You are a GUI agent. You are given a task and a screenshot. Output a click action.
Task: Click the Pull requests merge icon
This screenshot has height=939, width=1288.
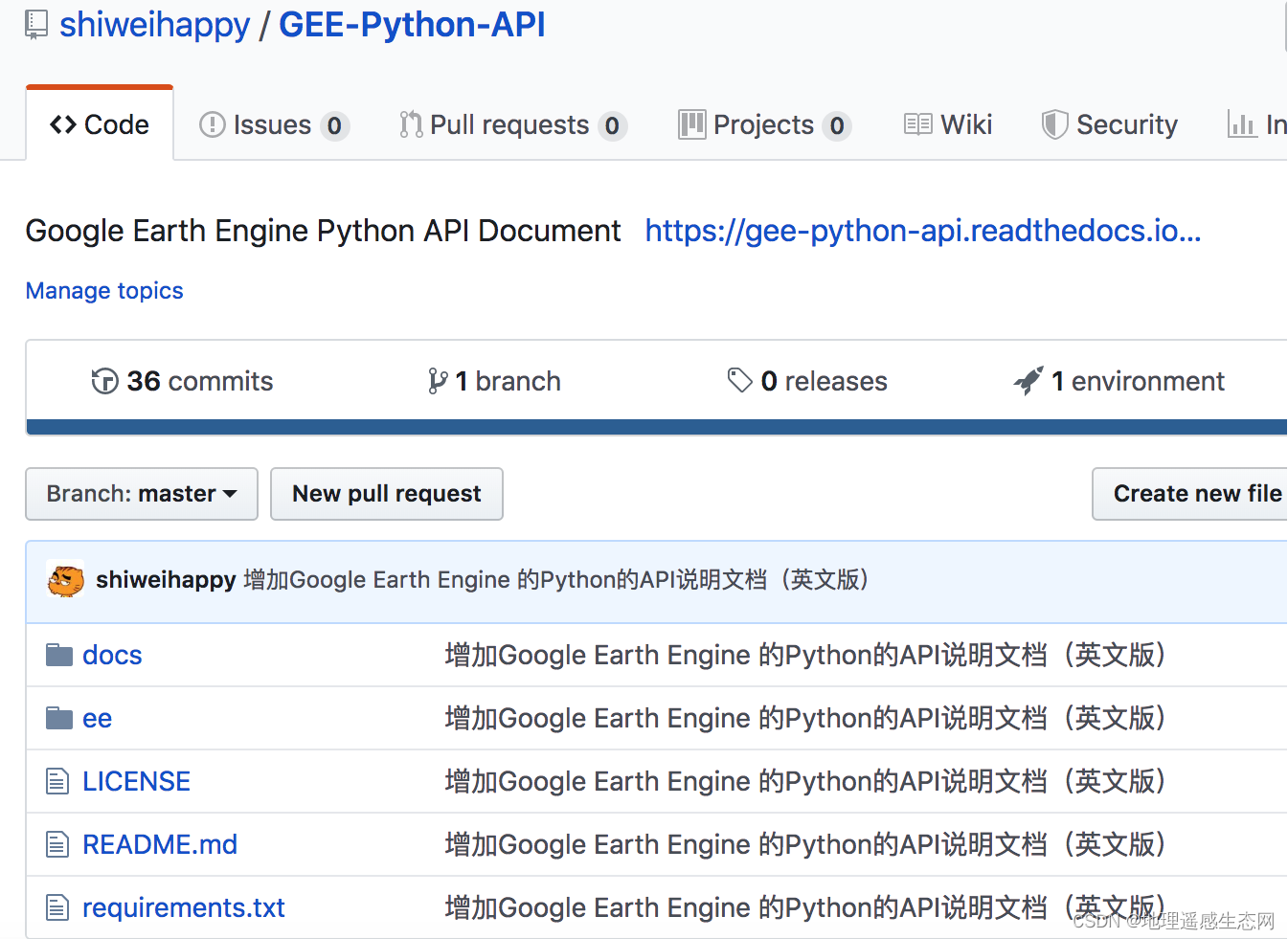point(411,125)
